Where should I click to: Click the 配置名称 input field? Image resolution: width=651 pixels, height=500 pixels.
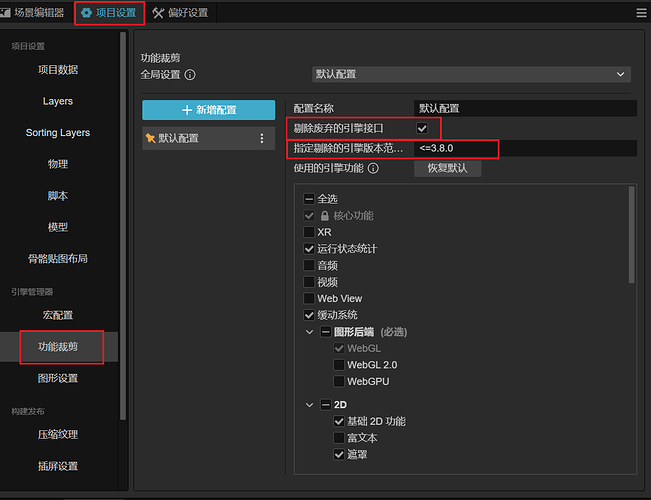point(525,108)
